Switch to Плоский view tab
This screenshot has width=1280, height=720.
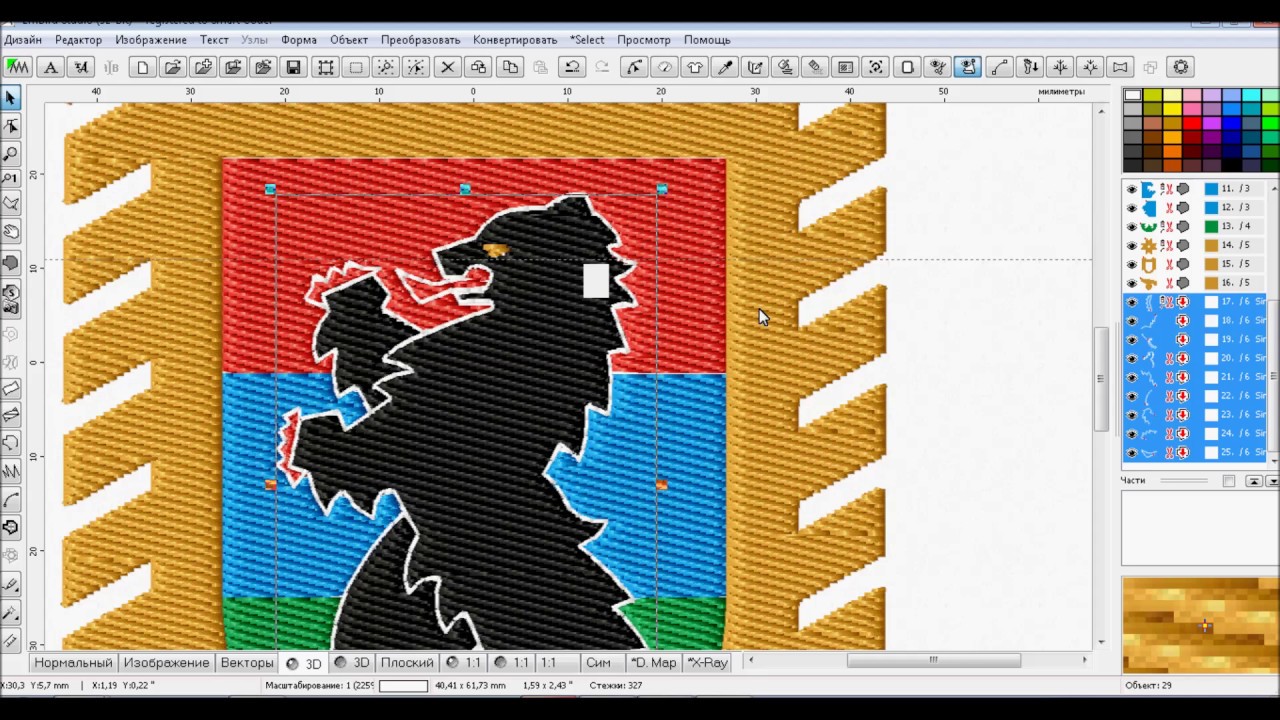[x=407, y=663]
